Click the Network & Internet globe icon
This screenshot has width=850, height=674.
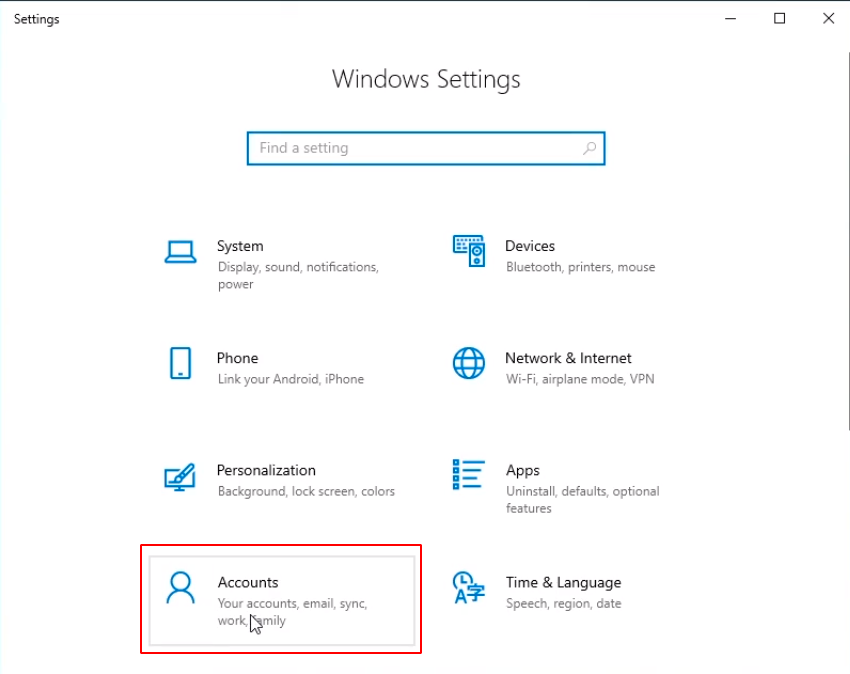[468, 363]
